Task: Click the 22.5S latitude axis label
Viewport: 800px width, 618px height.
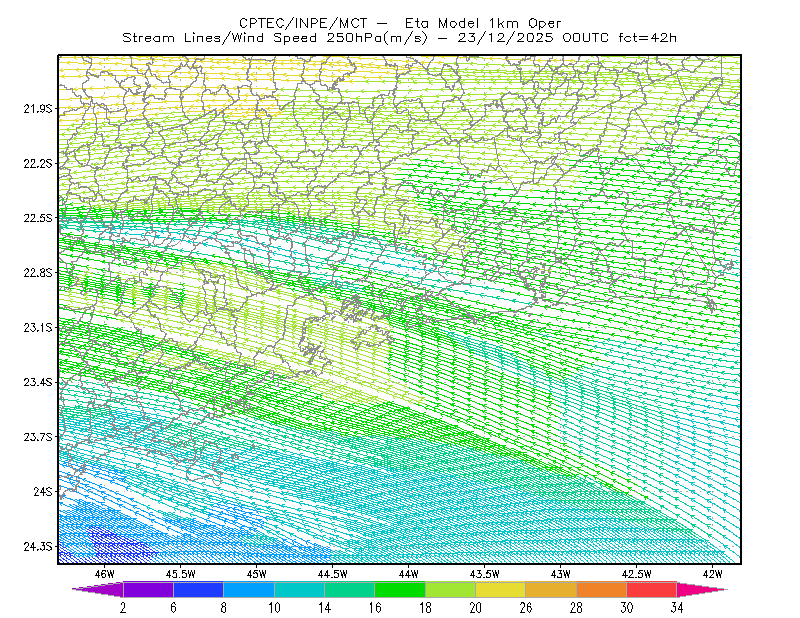Action: point(37,218)
